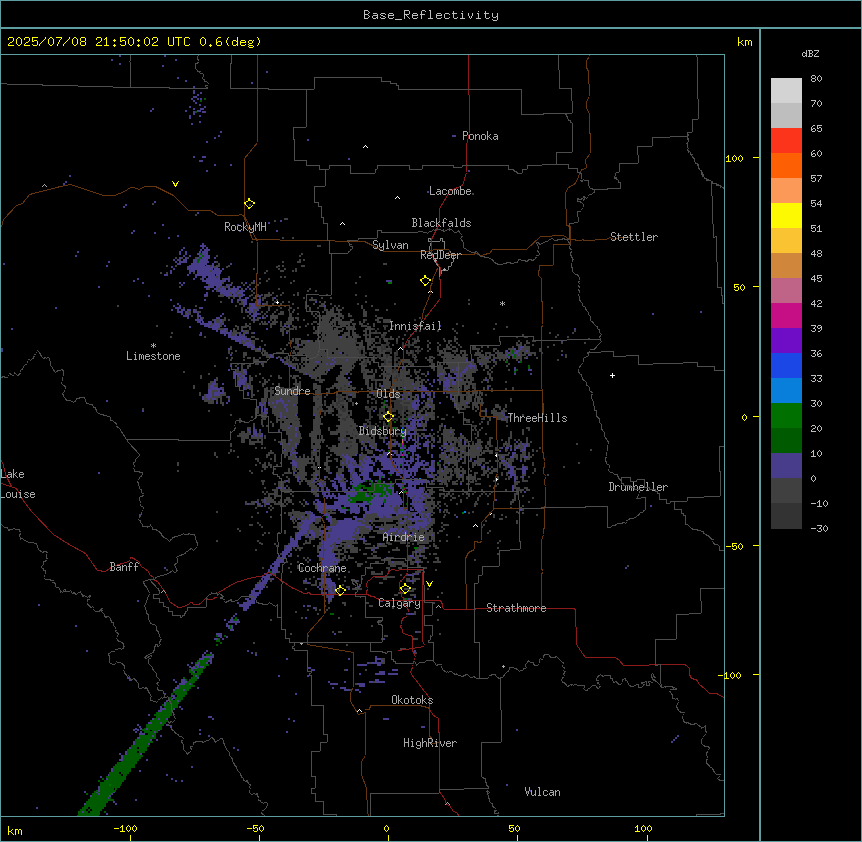Click the yellow 54 dBZ legend swatch
Screen dimensions: 862x842
click(x=786, y=215)
